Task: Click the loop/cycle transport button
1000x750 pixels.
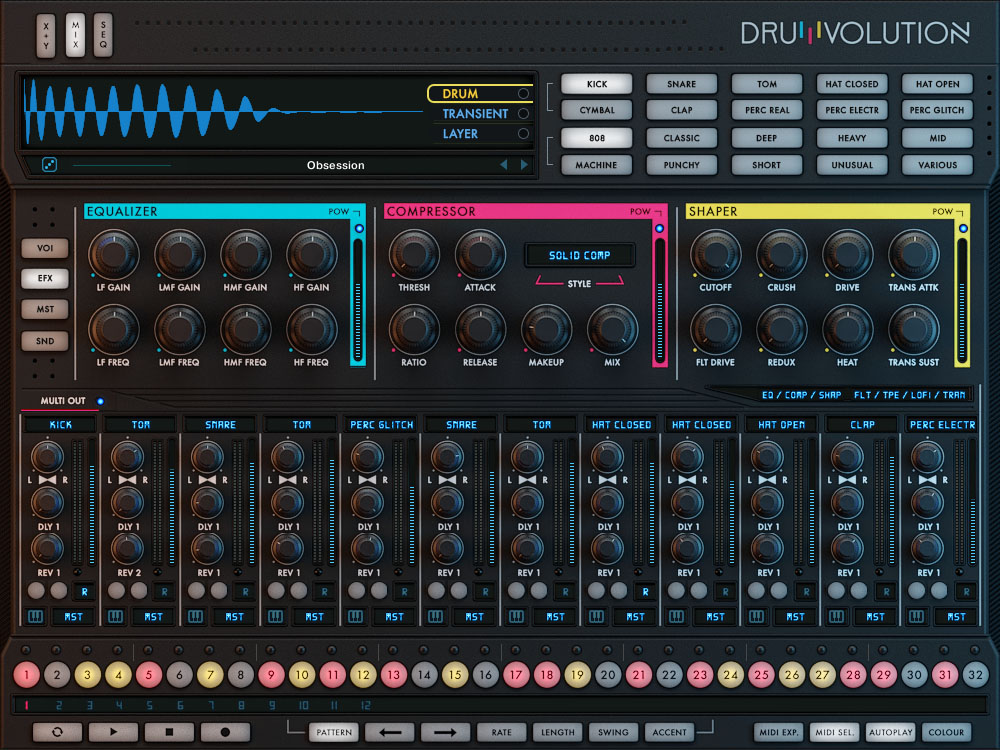Action: click(58, 732)
